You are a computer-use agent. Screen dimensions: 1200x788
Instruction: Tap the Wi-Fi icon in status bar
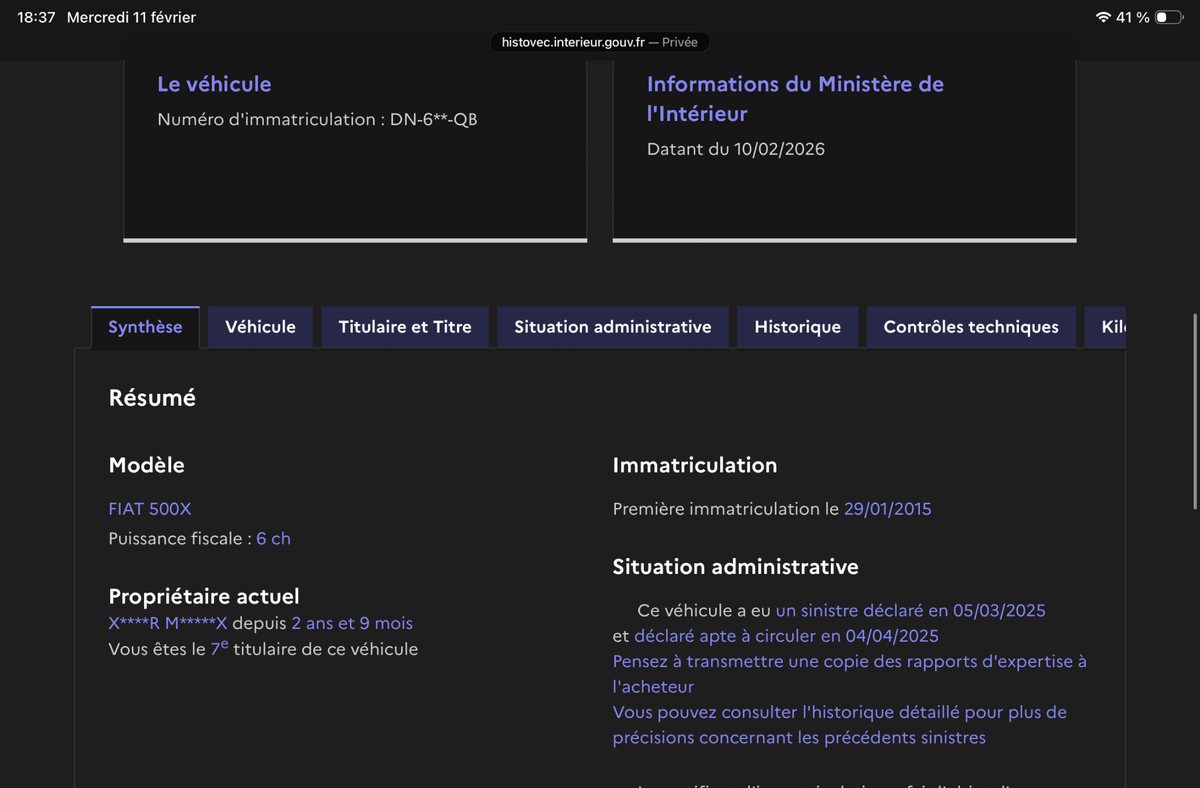1103,18
